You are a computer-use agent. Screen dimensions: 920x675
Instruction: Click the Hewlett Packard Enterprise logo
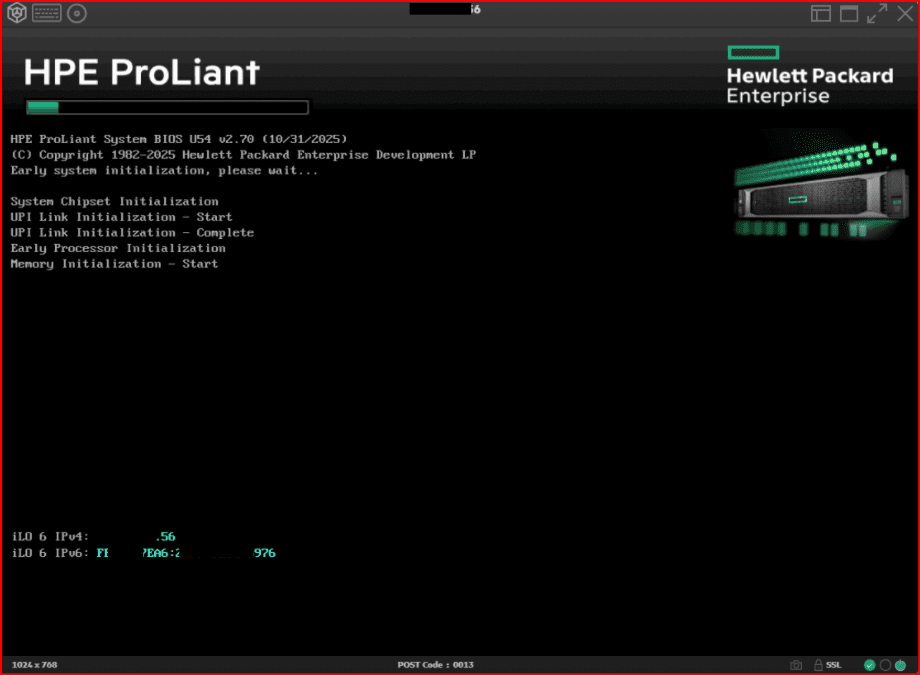(x=808, y=75)
